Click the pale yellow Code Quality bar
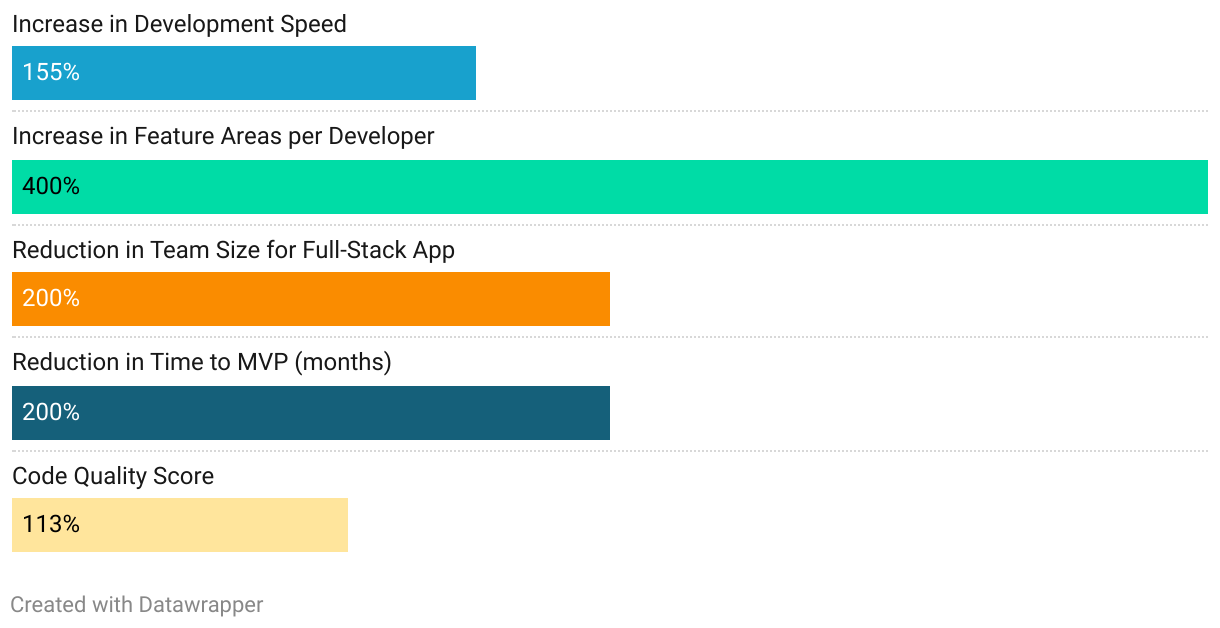Viewport: 1220px width, 628px height. click(x=180, y=525)
